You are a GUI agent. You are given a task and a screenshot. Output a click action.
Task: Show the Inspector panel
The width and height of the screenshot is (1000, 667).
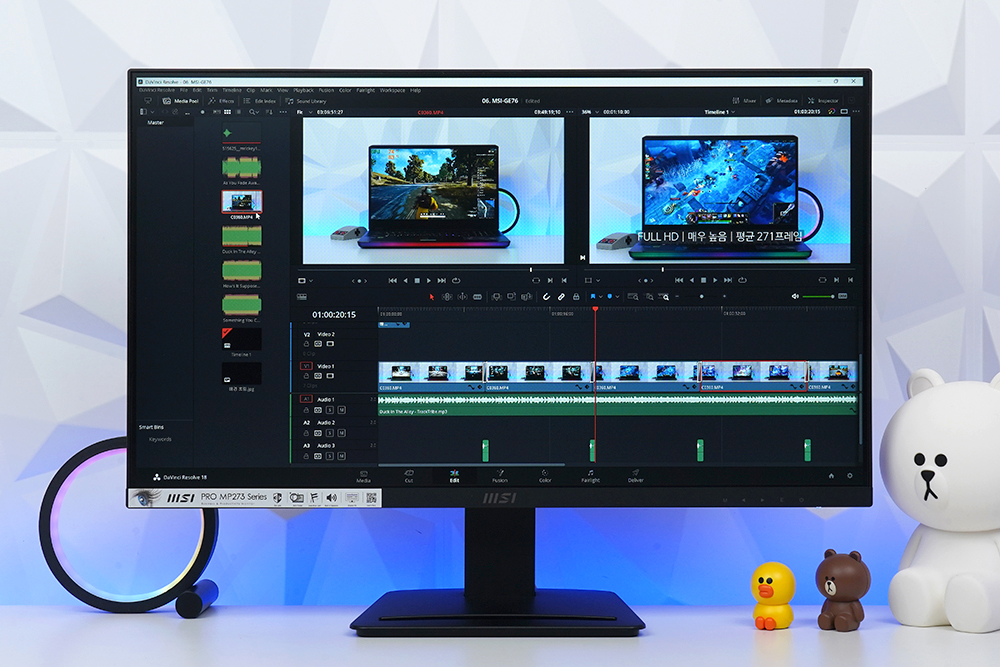tap(823, 101)
